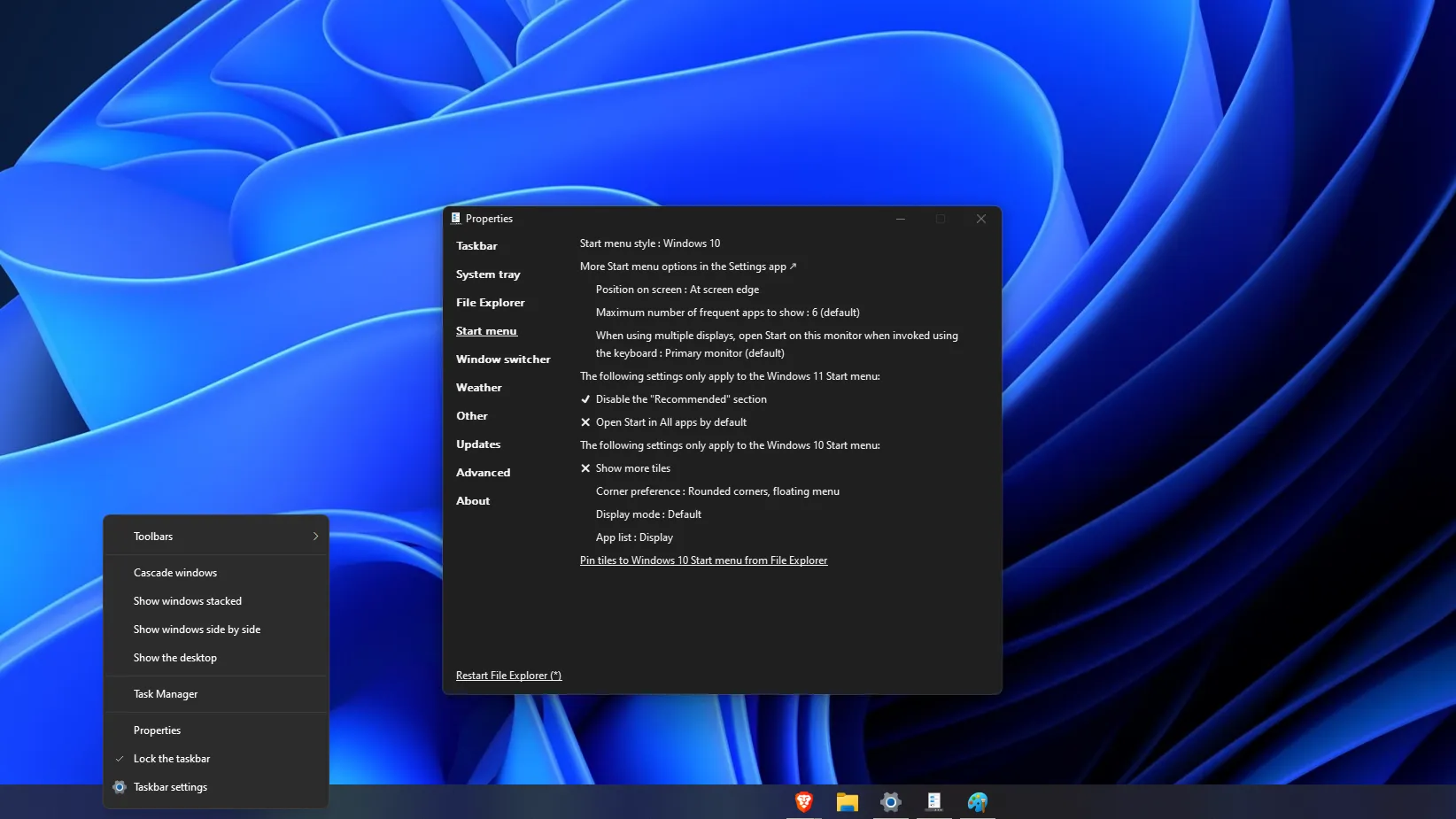Toggle Lock the taskbar menu entry
This screenshot has height=819, width=1456.
(172, 759)
